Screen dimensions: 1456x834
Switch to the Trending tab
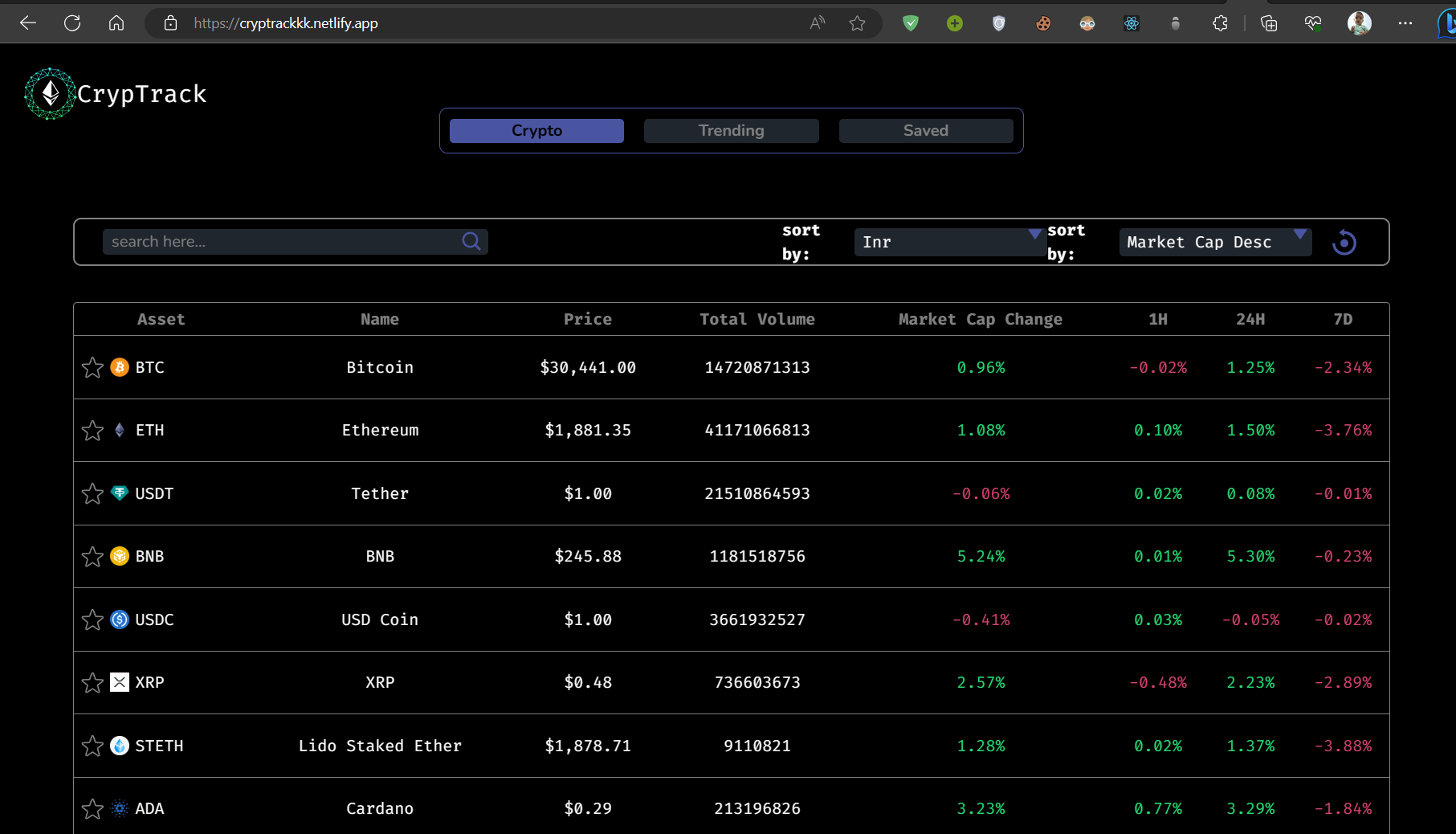pos(731,130)
